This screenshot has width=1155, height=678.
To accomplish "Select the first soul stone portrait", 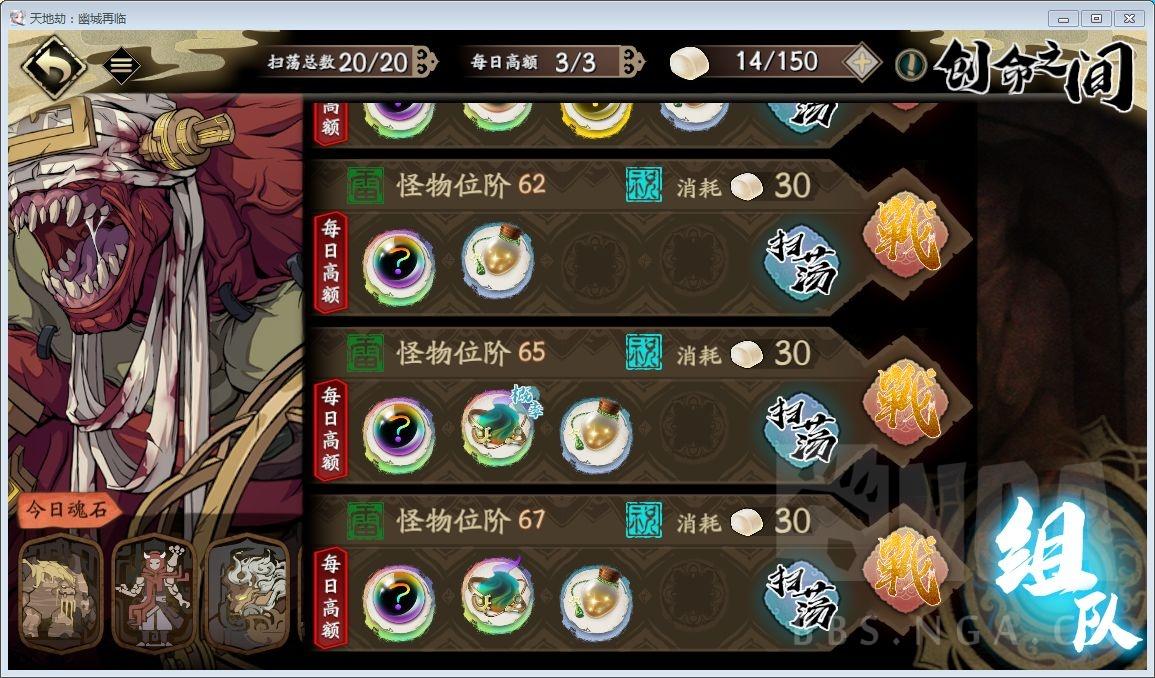I will click(60, 594).
